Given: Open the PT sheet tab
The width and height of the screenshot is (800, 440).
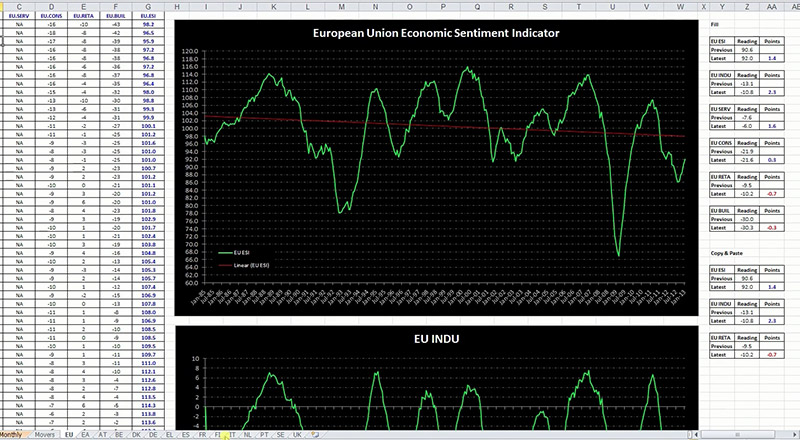Looking at the screenshot, I should click(264, 435).
